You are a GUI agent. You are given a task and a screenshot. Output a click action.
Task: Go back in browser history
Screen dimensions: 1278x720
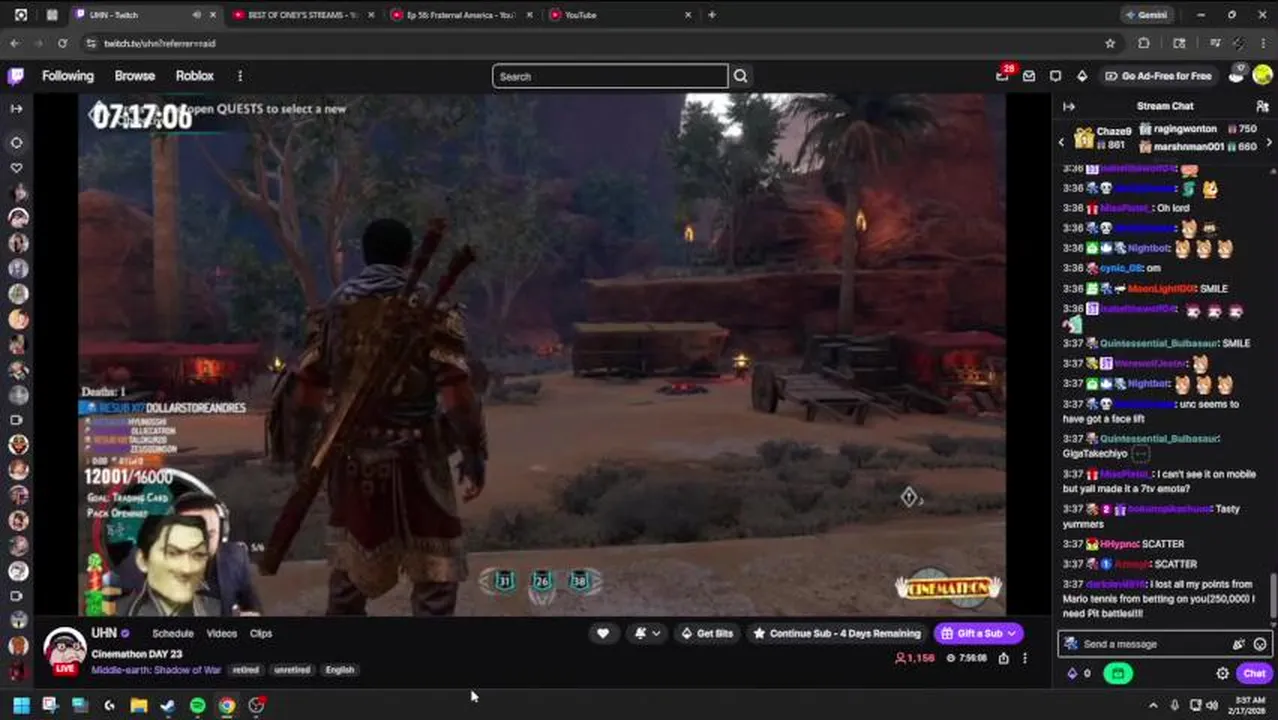tap(14, 43)
